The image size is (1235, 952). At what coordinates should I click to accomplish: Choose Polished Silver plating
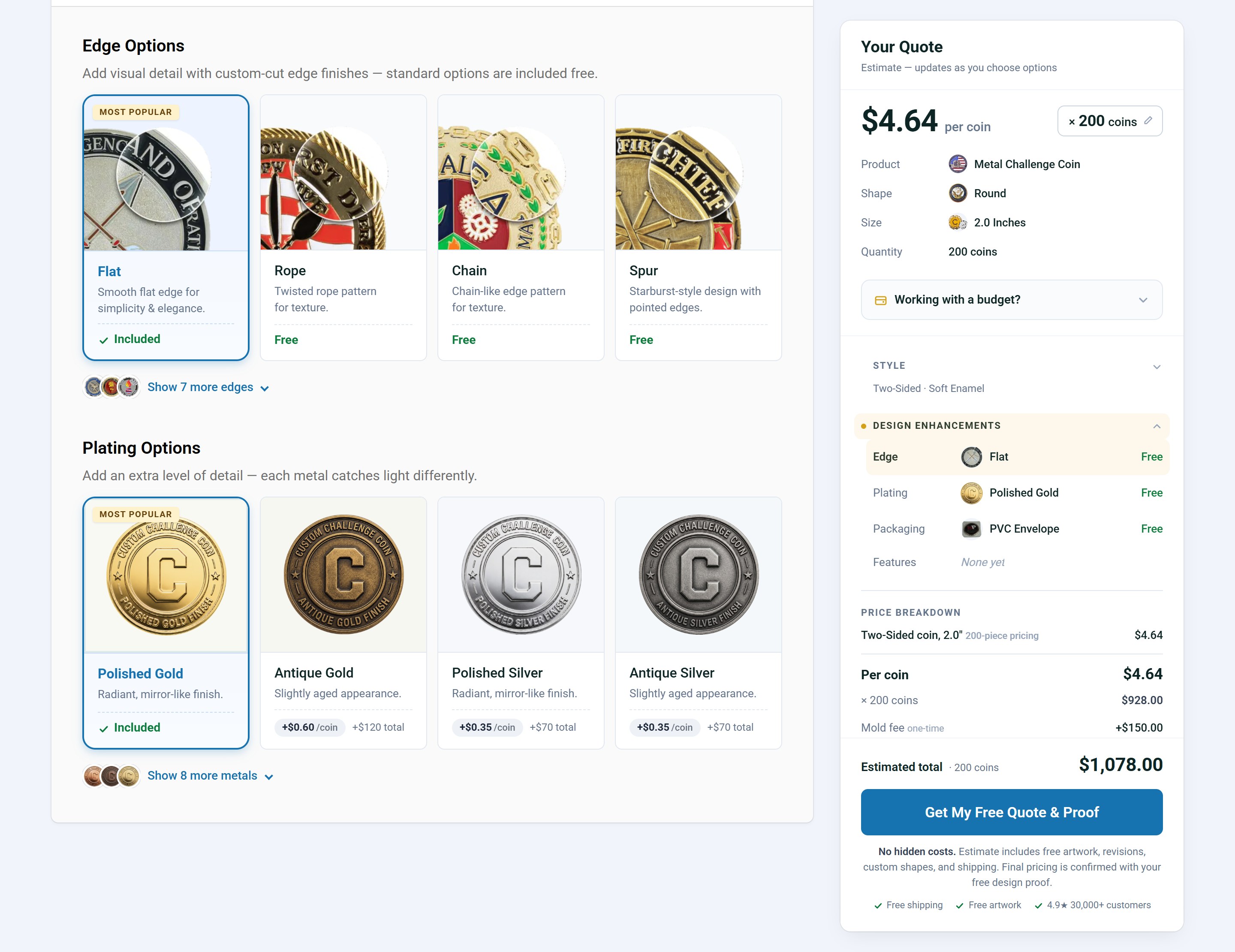(521, 623)
